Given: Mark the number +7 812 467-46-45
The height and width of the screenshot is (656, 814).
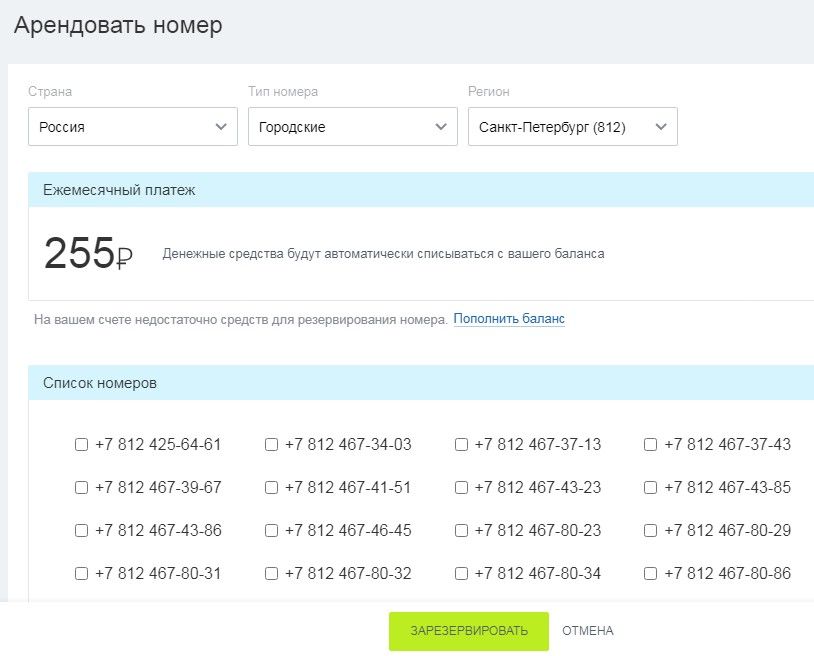Looking at the screenshot, I should (272, 530).
